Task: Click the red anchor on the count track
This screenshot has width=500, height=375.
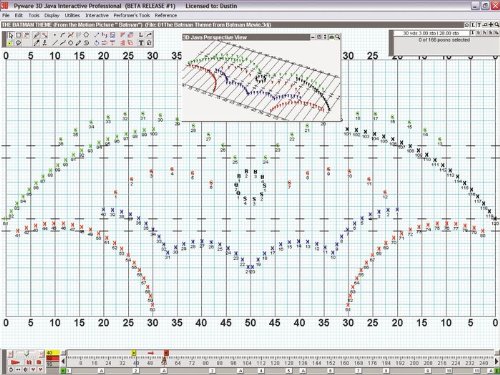Action: pyautogui.click(x=166, y=353)
